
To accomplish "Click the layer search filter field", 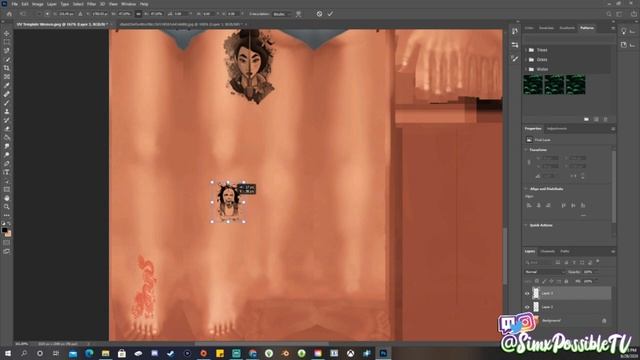I will click(x=539, y=262).
